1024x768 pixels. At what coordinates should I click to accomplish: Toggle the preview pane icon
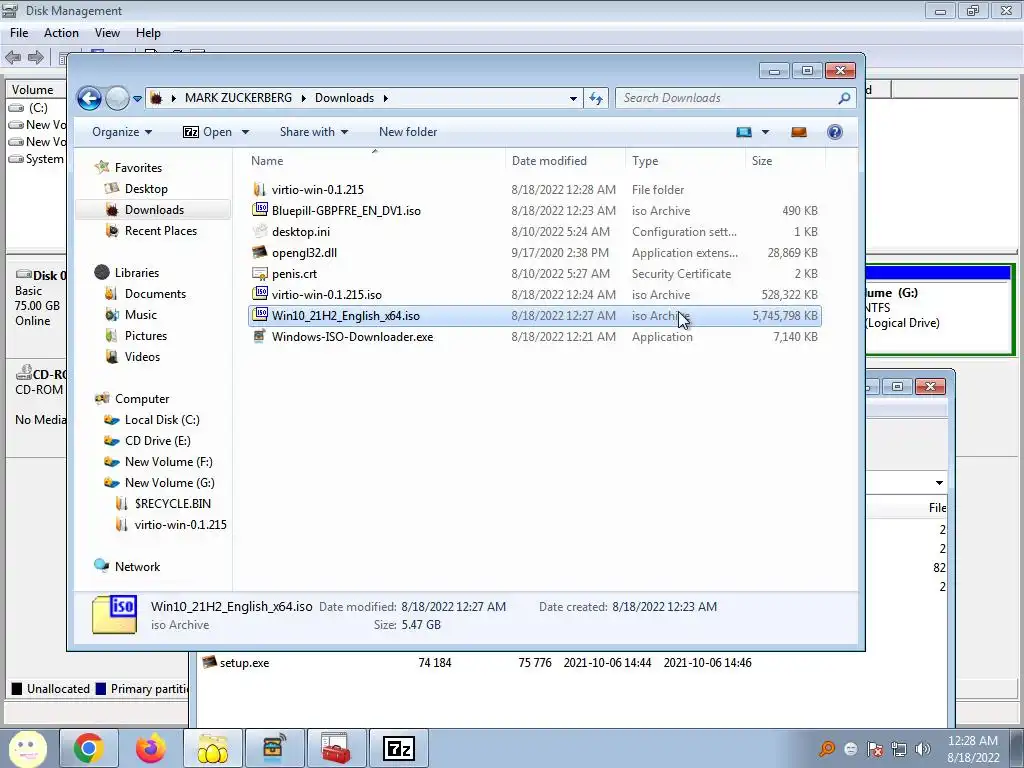799,132
